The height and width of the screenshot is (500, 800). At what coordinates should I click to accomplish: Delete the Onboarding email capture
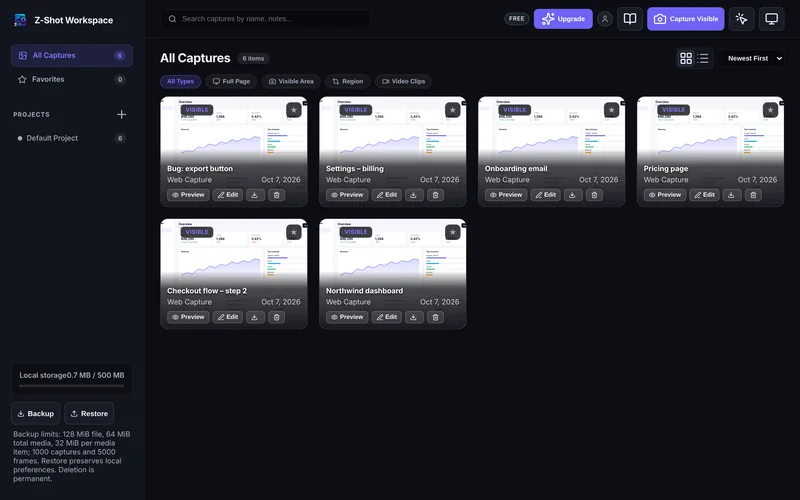[x=594, y=195]
